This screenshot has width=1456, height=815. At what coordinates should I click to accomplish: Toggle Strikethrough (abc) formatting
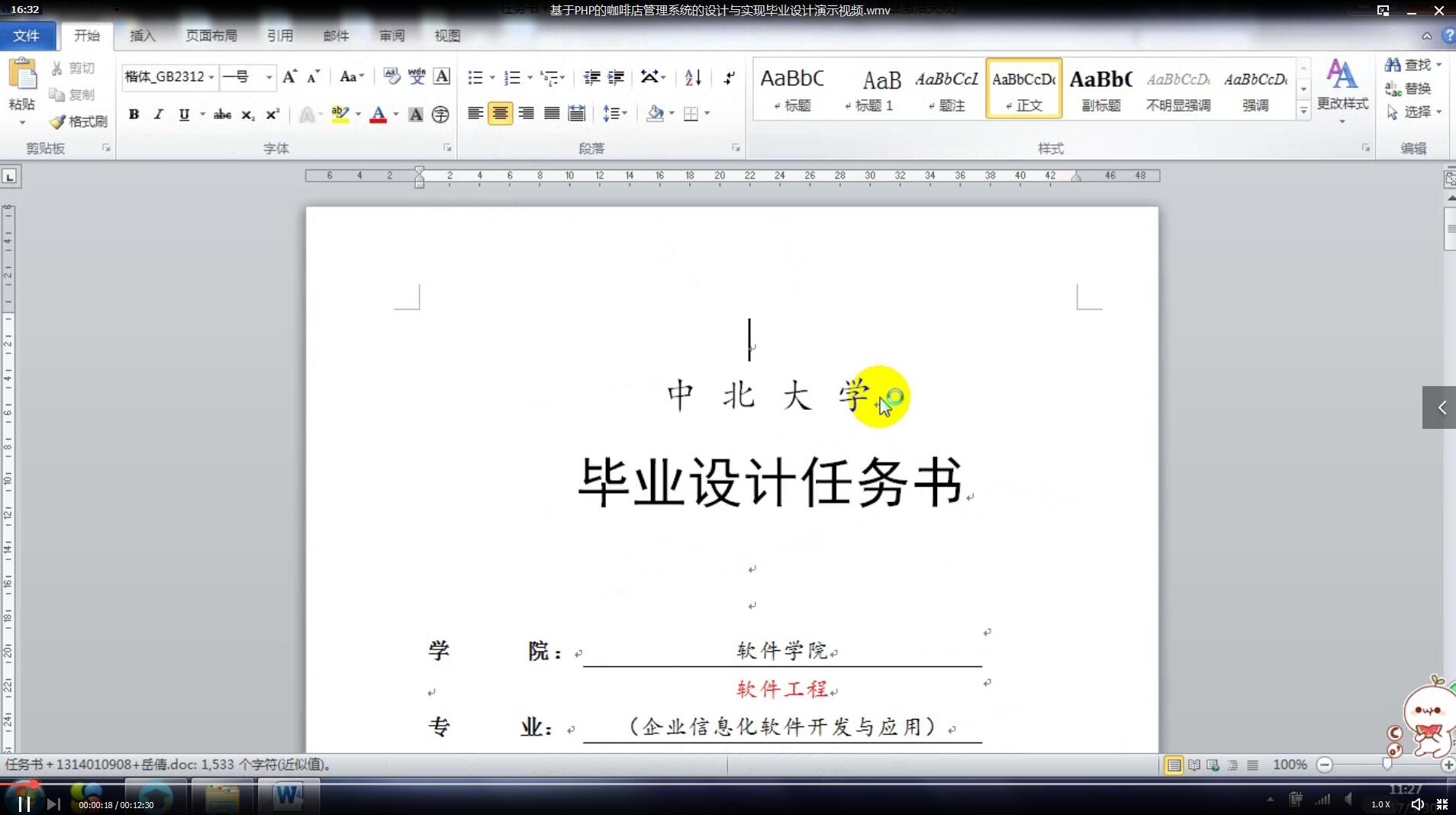tap(222, 114)
